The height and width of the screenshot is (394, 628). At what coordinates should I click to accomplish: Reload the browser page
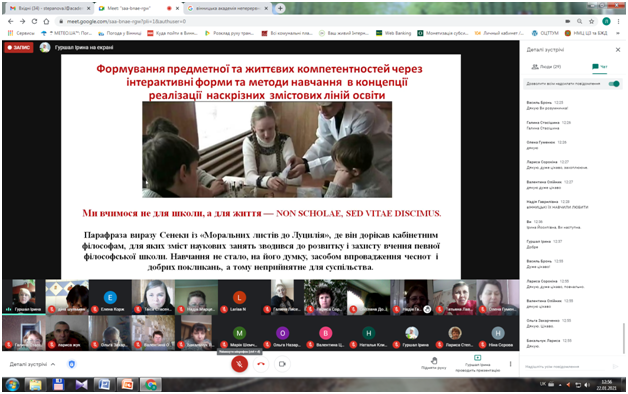click(x=34, y=21)
